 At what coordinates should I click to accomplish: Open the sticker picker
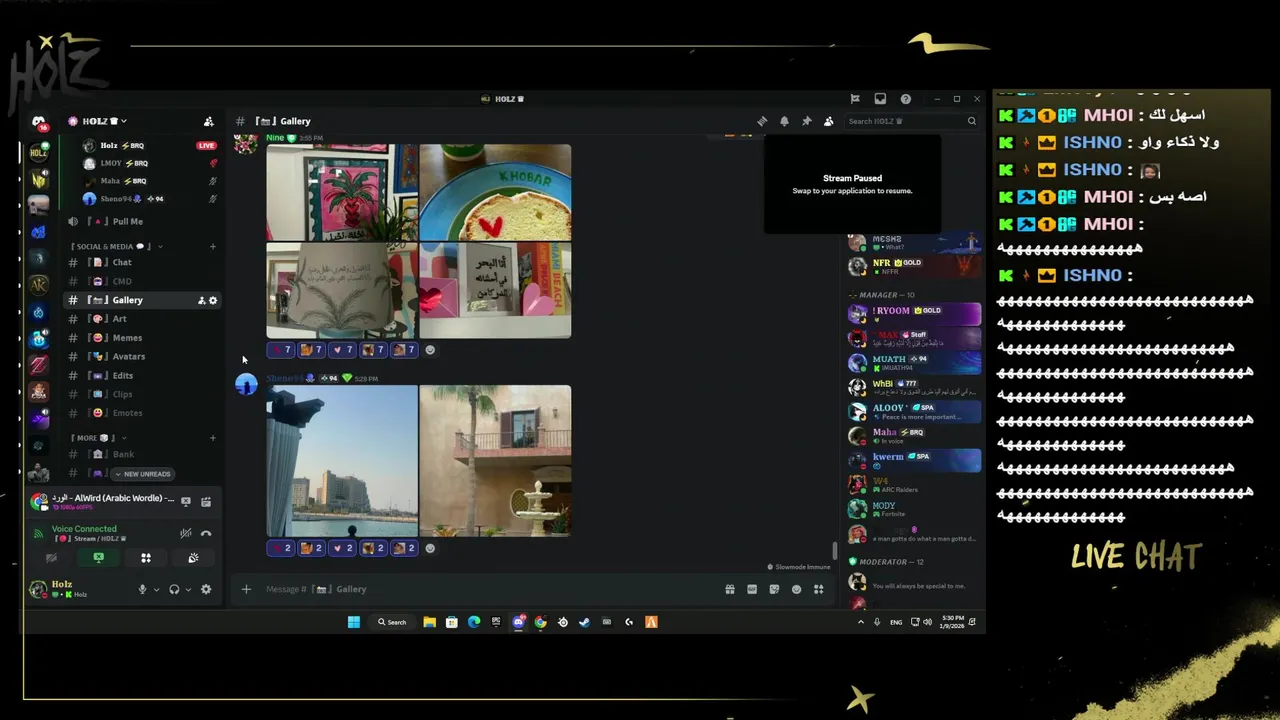click(x=774, y=589)
